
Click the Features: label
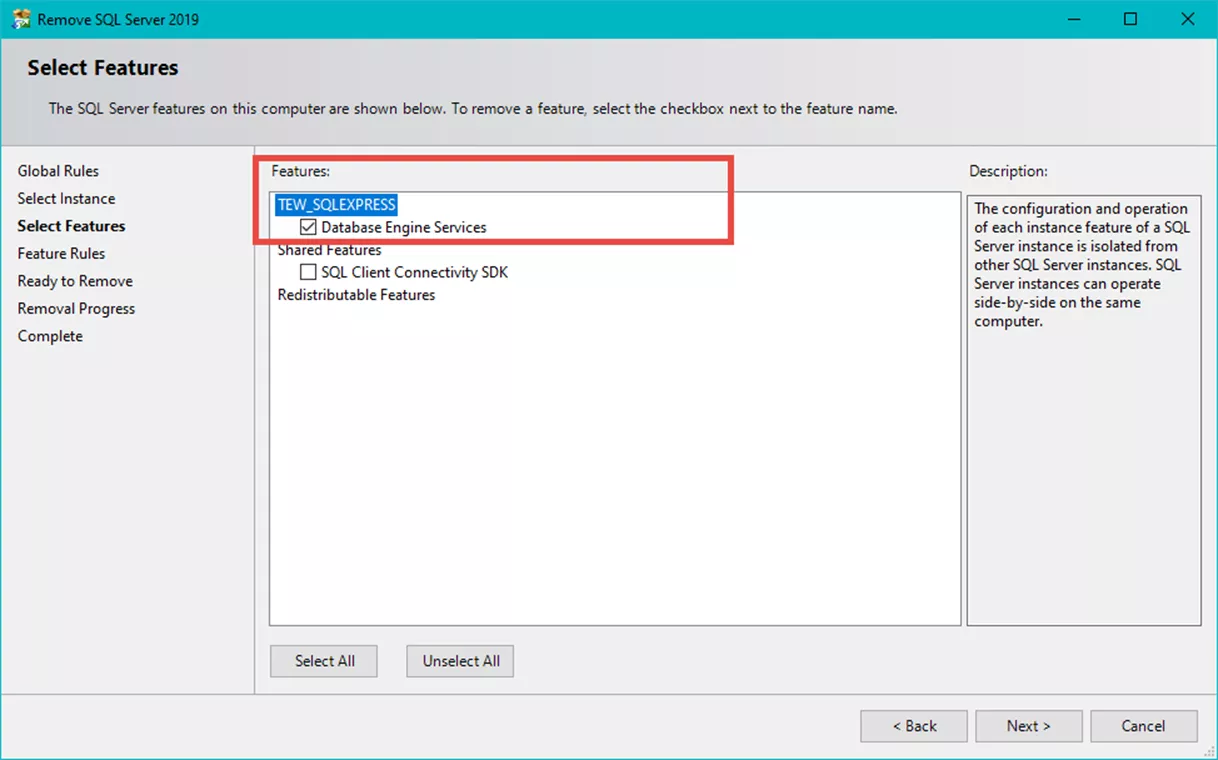(301, 171)
